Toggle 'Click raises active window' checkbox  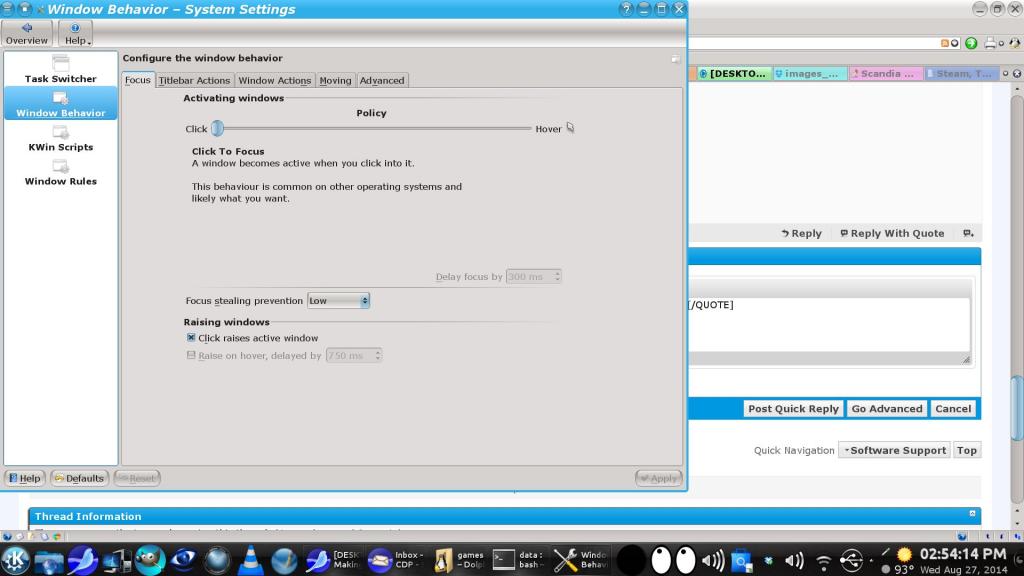[192, 338]
